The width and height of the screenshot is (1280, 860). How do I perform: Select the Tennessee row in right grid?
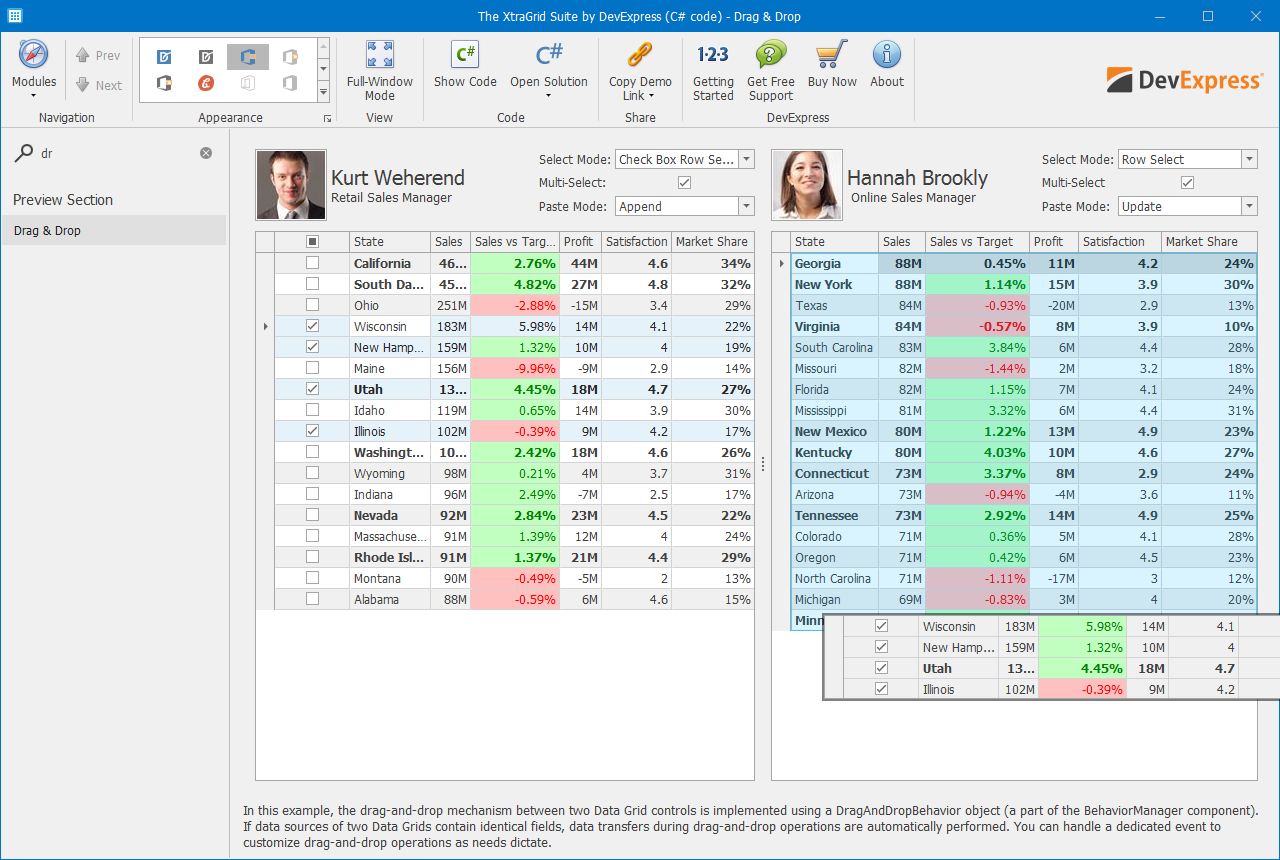1023,515
